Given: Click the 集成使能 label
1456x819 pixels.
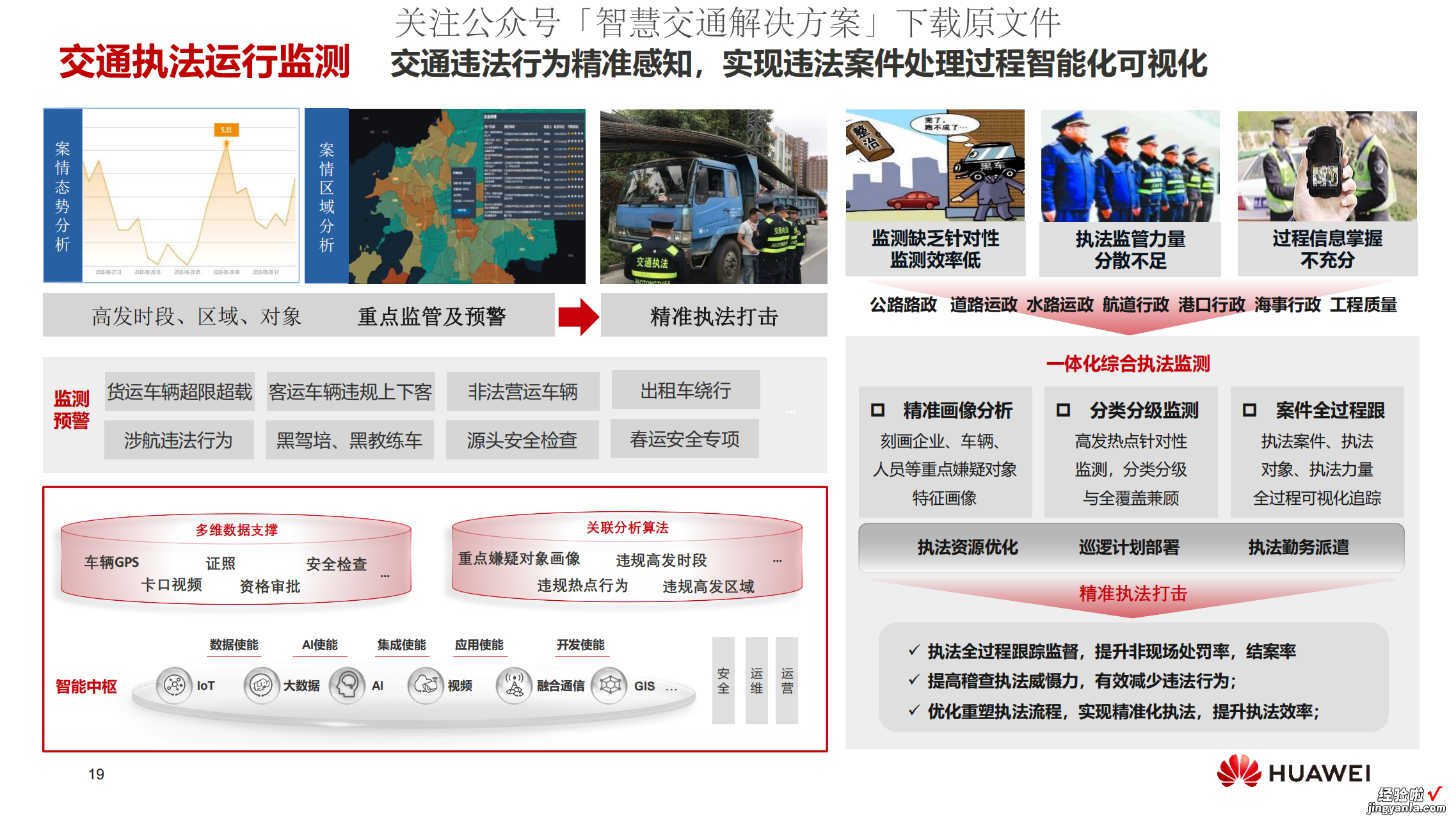Looking at the screenshot, I should point(402,644).
